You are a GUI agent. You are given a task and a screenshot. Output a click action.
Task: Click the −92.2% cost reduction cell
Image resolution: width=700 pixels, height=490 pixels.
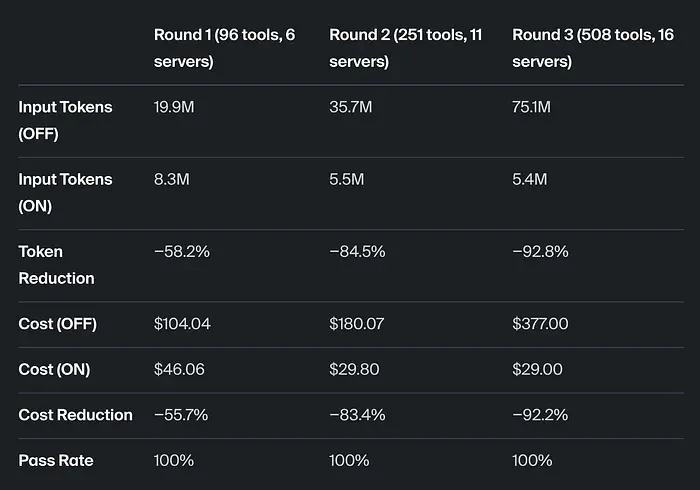540,415
